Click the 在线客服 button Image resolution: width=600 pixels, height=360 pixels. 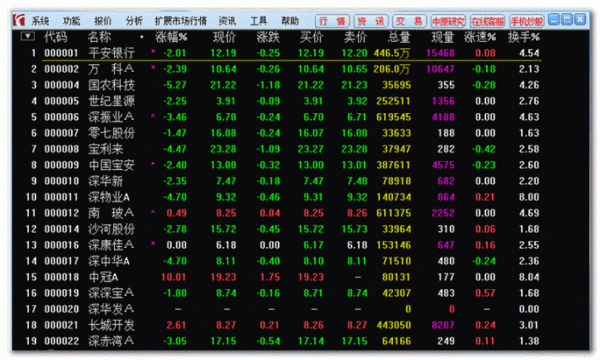[x=488, y=21]
